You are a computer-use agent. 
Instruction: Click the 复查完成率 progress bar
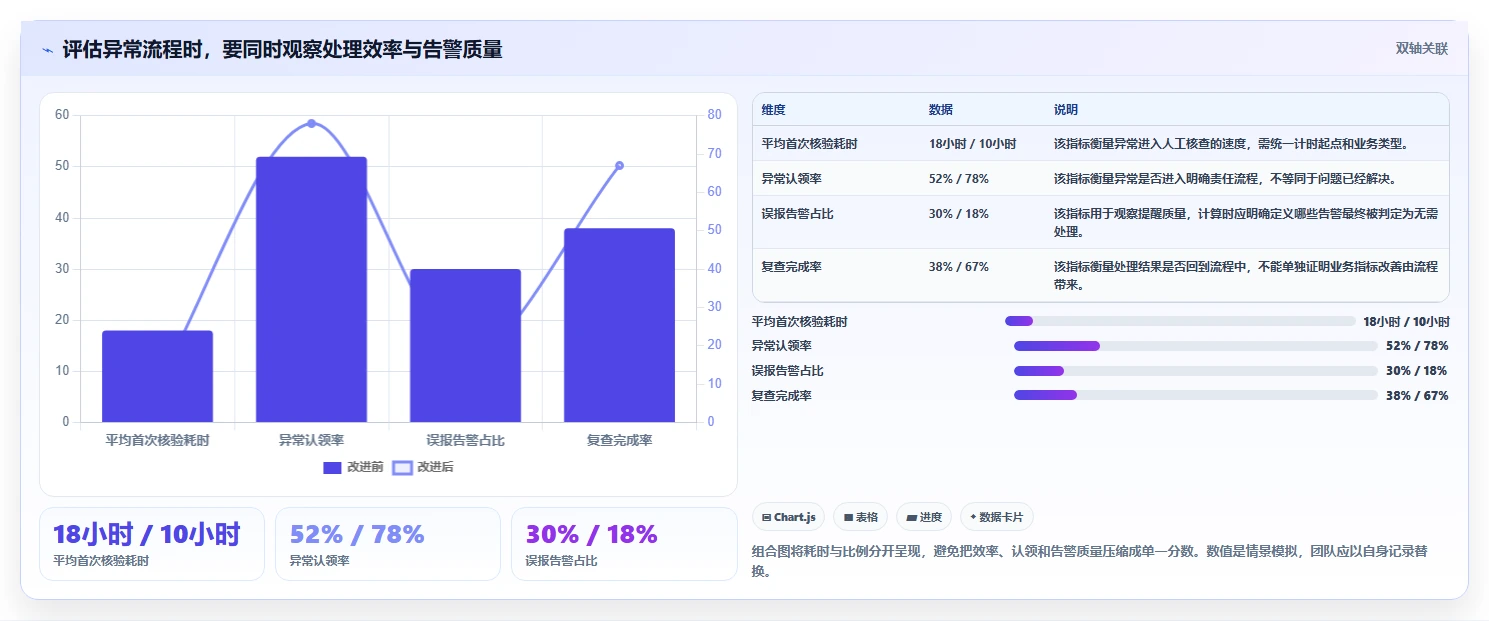click(x=1196, y=395)
